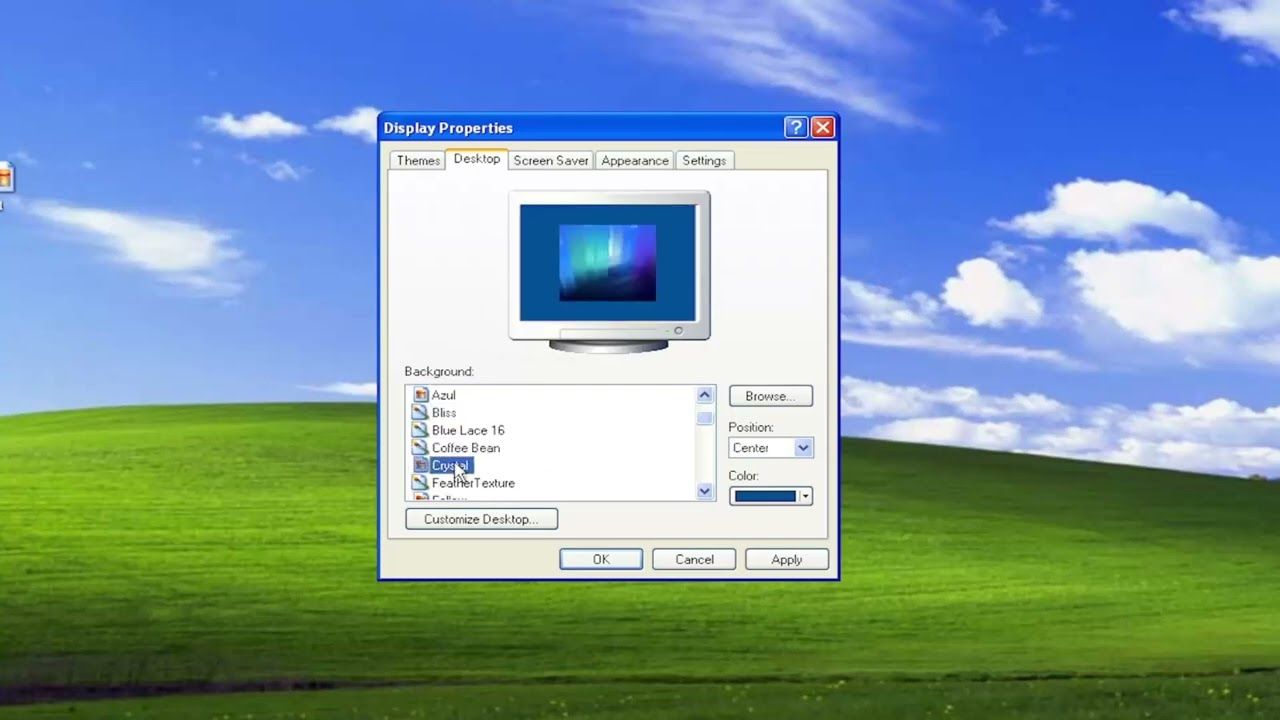Viewport: 1280px width, 720px height.
Task: Confirm with the OK button
Action: pos(601,559)
